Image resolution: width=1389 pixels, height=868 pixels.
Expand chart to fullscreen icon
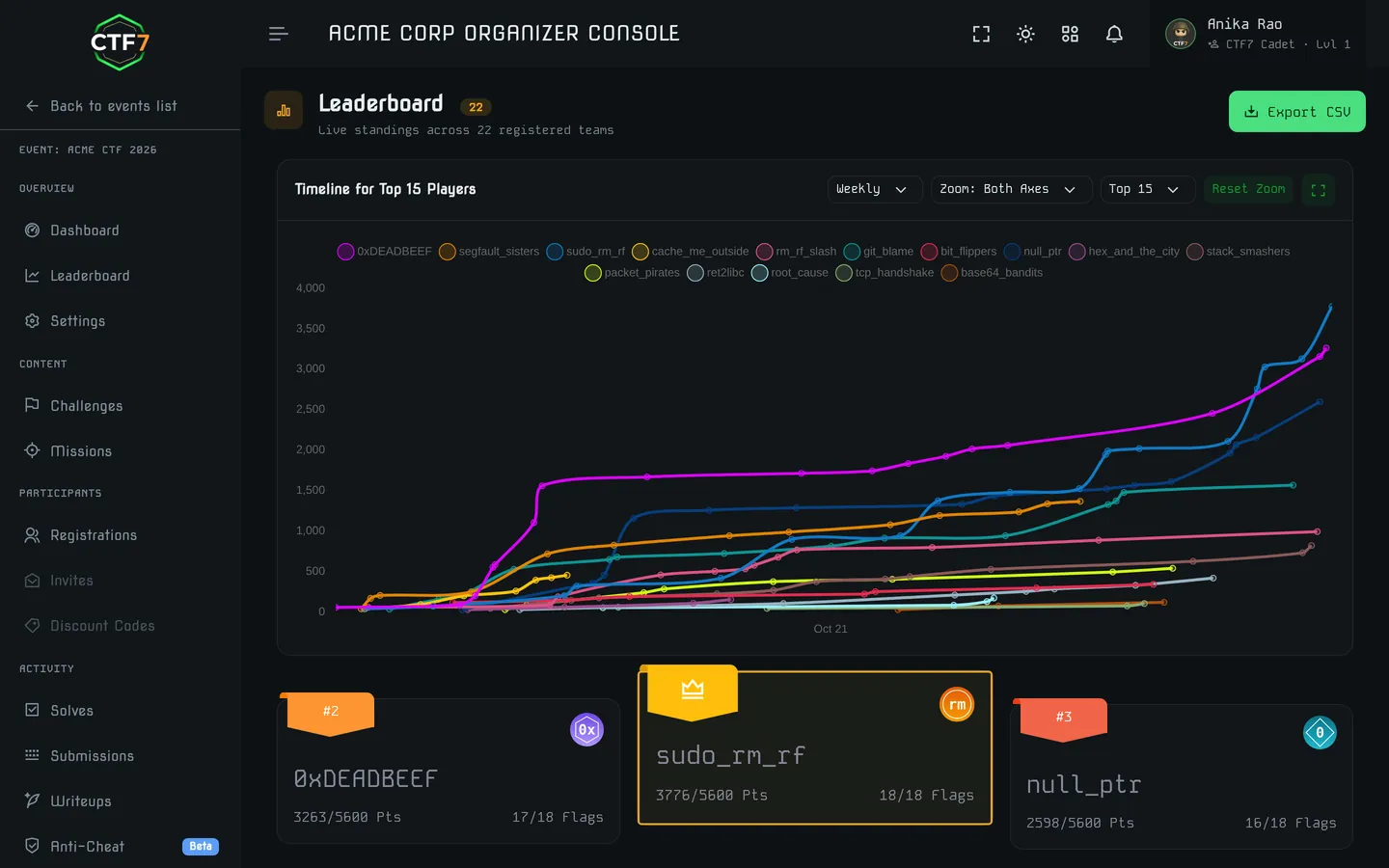[x=1319, y=190]
